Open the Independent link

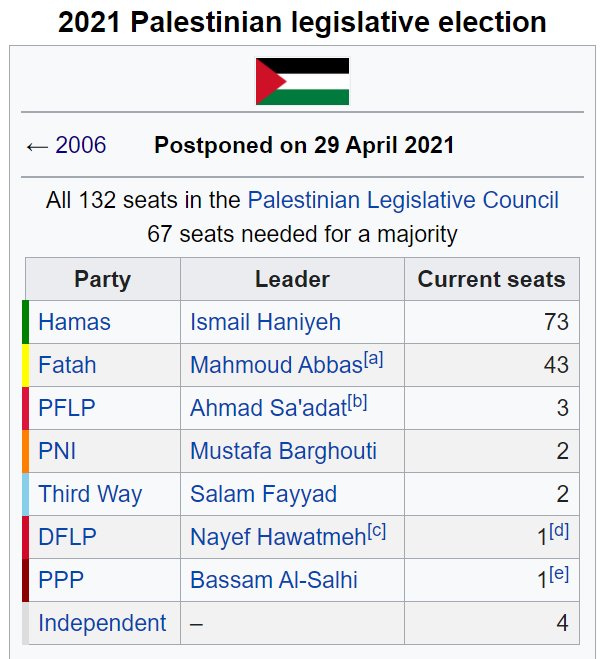coord(102,623)
